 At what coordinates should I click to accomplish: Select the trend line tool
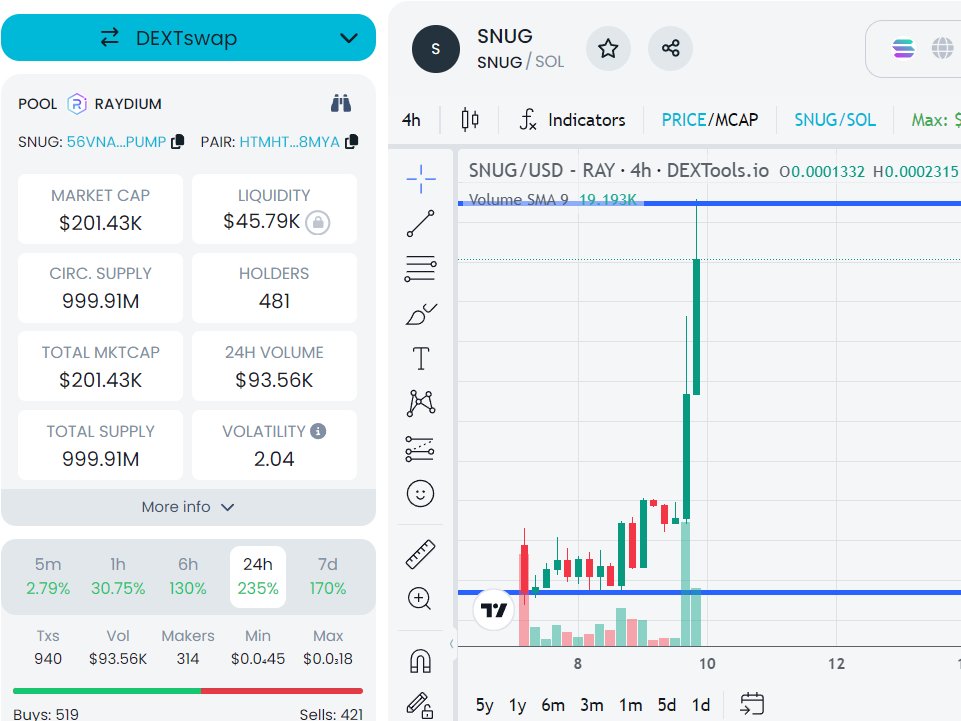pyautogui.click(x=420, y=223)
